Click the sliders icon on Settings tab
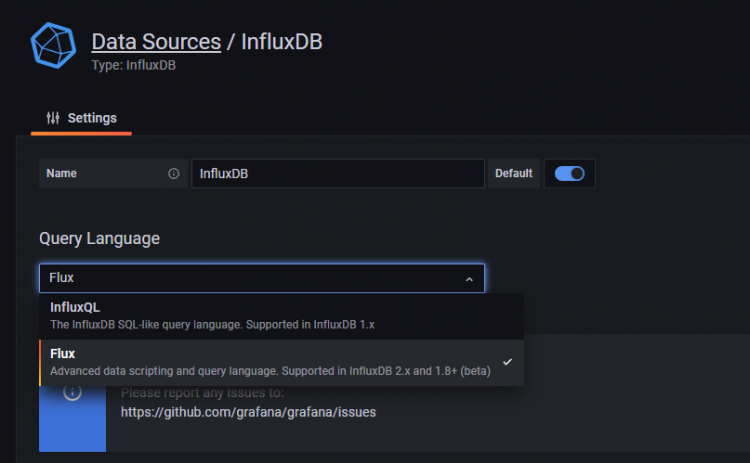The height and width of the screenshot is (463, 750). 53,118
